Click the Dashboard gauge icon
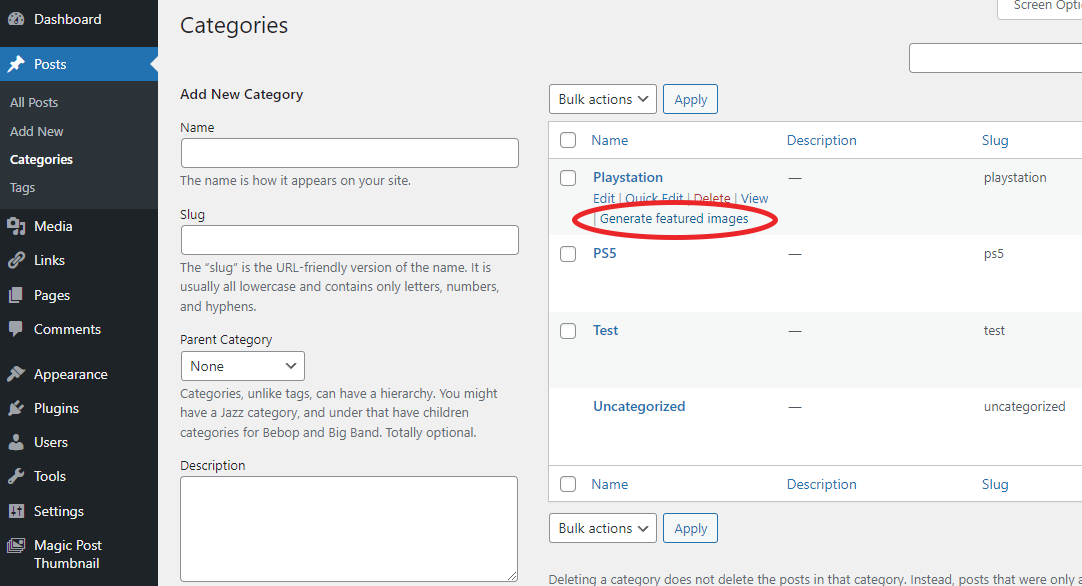 point(16,19)
